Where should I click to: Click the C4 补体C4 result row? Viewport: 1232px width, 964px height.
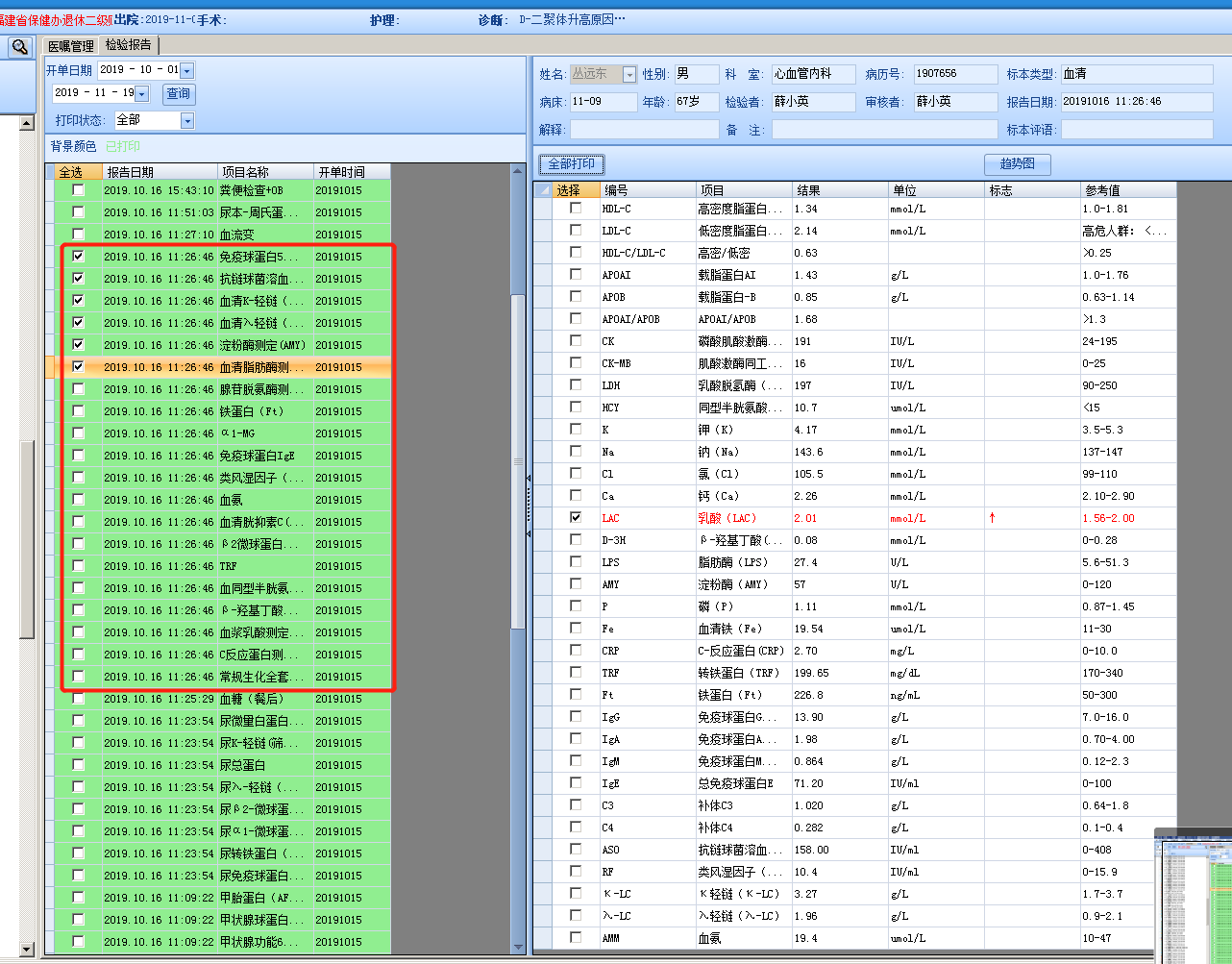click(x=855, y=828)
